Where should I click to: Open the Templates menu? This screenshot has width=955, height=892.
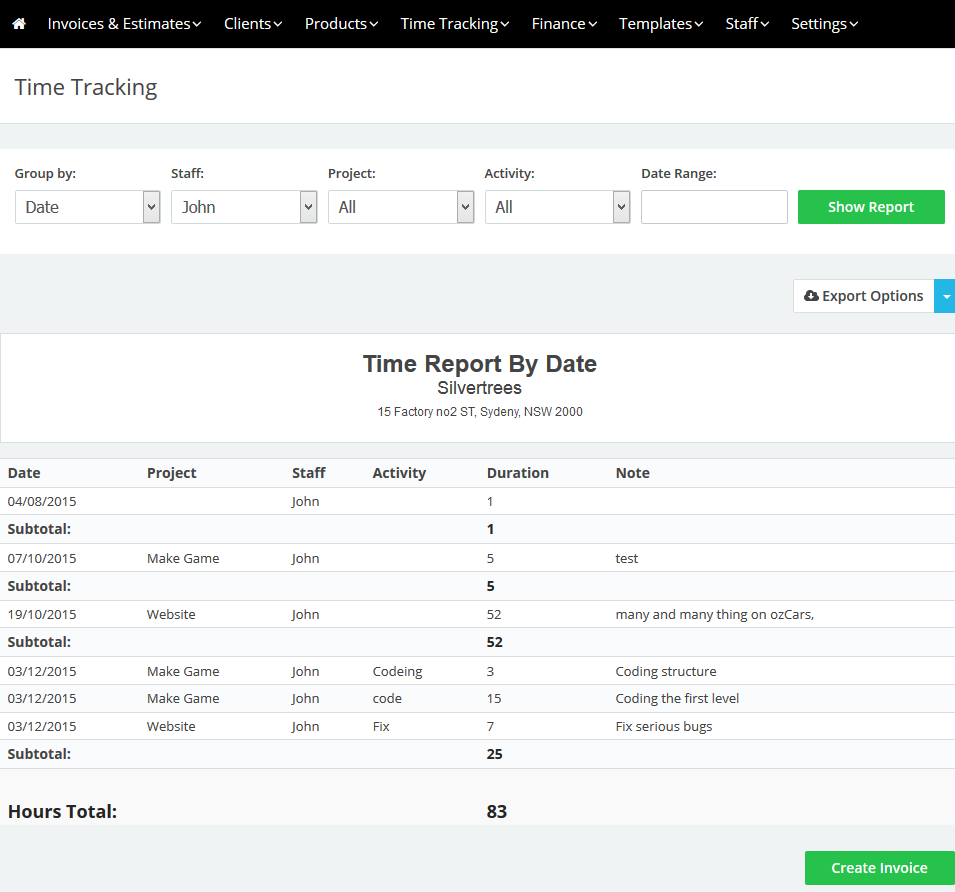[x=660, y=24]
